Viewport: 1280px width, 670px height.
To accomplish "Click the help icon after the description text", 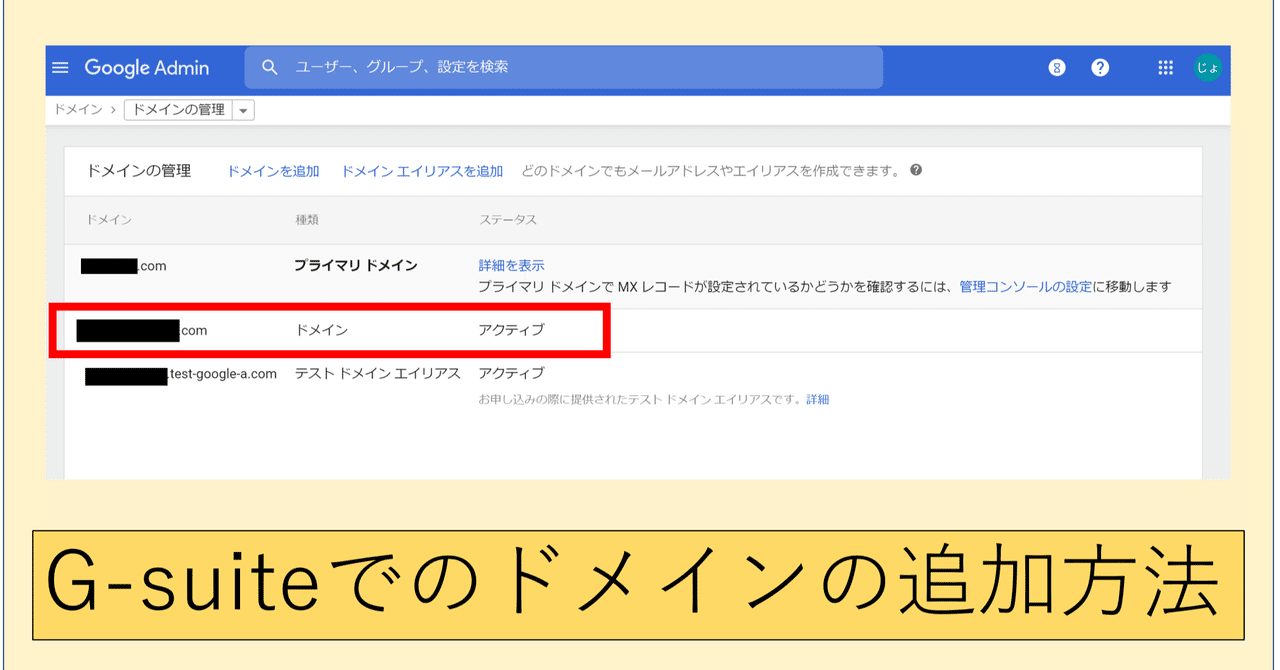I will tap(916, 170).
